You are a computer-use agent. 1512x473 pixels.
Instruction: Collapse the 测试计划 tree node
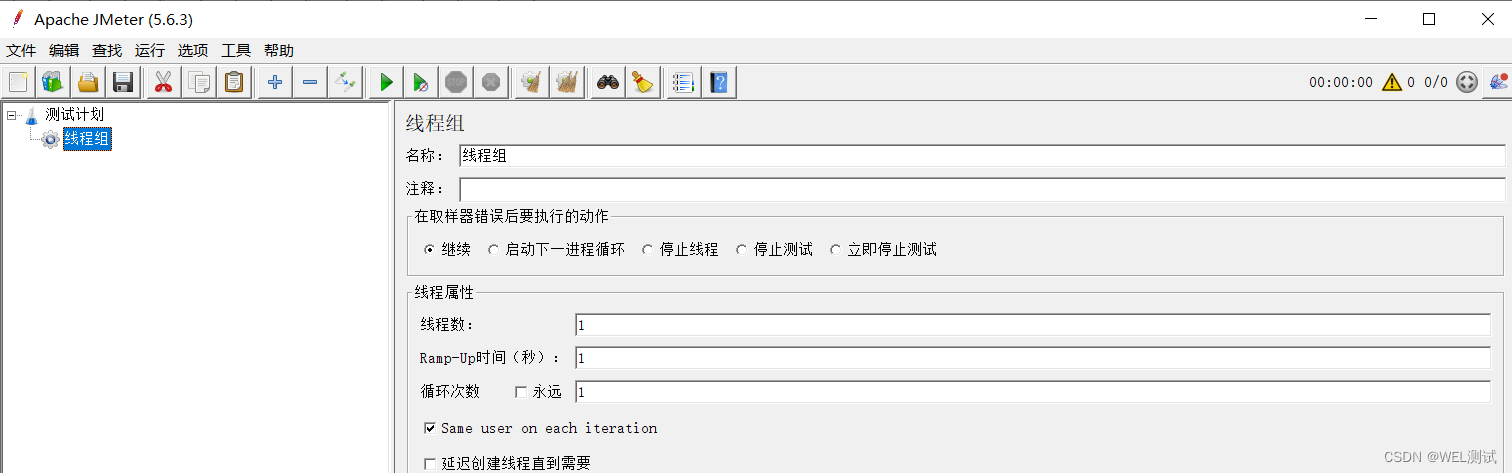(12, 115)
